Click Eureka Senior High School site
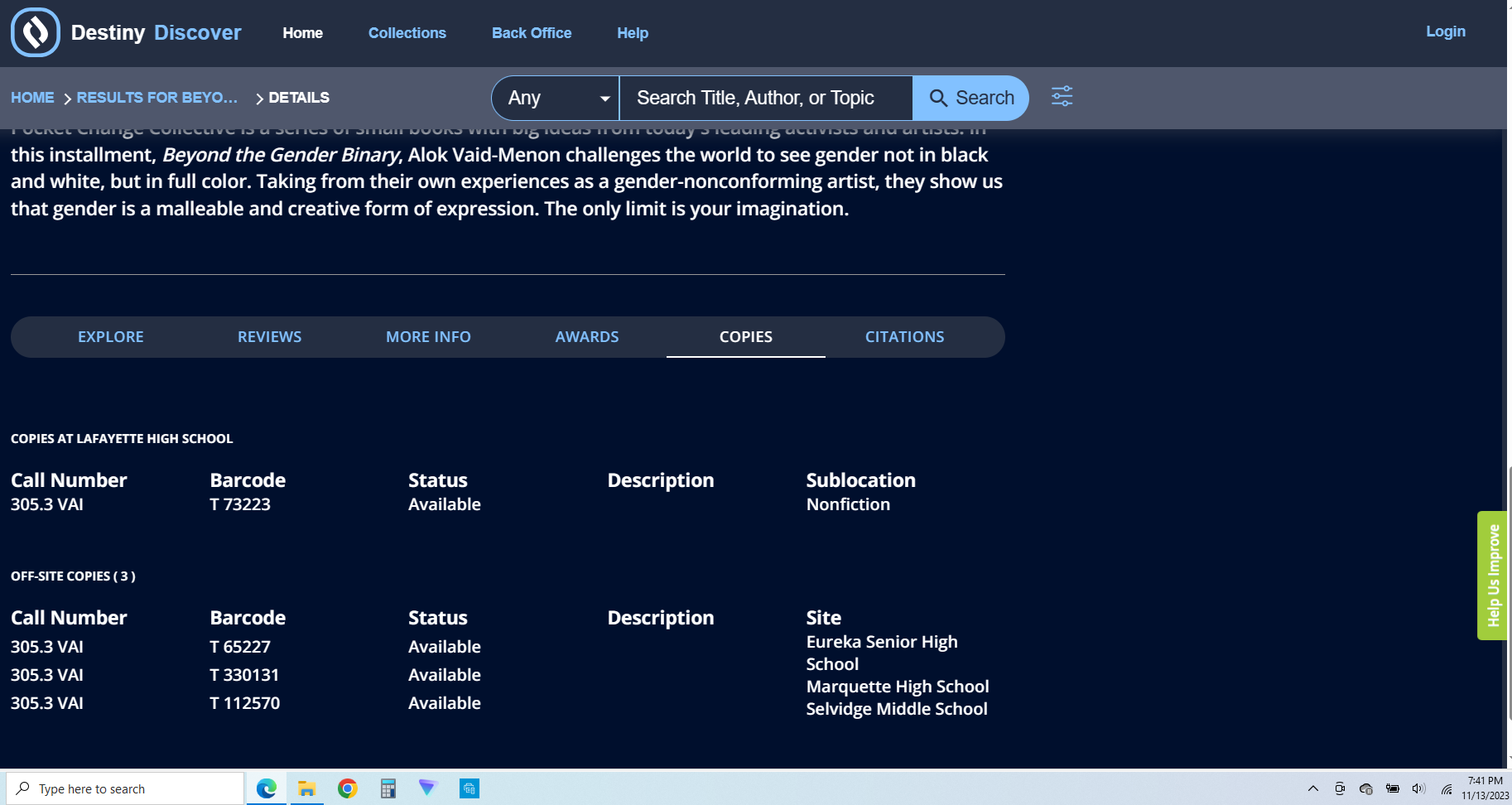This screenshot has height=805, width=1512. 882,653
